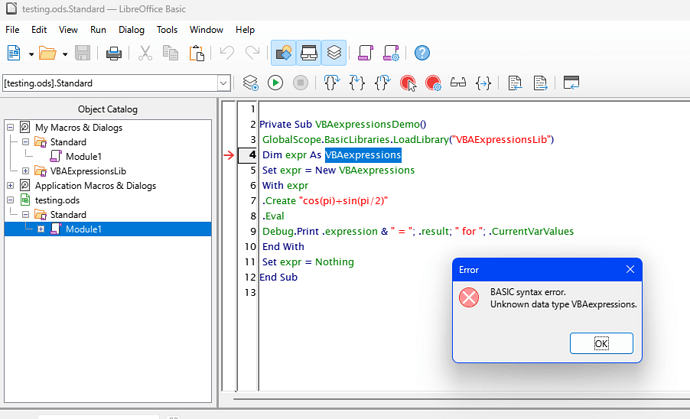690x419 pixels.
Task: Open the Help menu
Action: pyautogui.click(x=245, y=29)
